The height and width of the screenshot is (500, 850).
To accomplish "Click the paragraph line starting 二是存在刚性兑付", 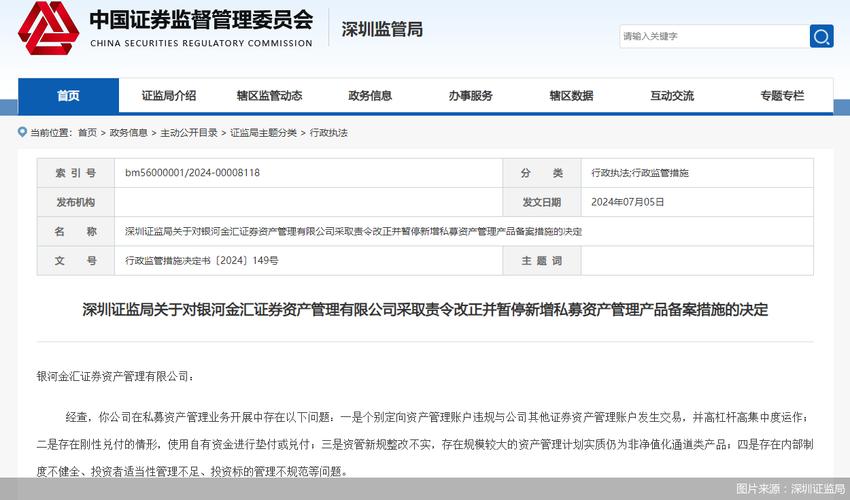I will (425, 444).
